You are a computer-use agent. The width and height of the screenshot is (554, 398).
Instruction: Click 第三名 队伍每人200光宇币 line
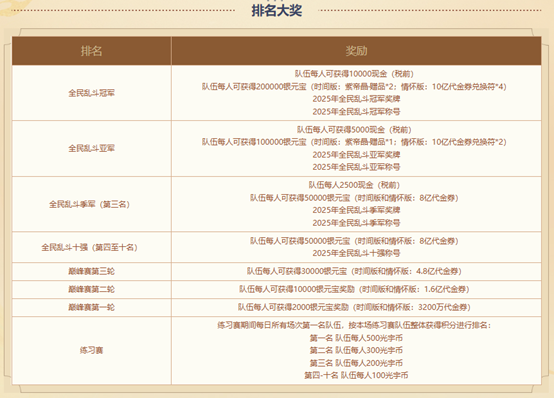click(x=356, y=363)
